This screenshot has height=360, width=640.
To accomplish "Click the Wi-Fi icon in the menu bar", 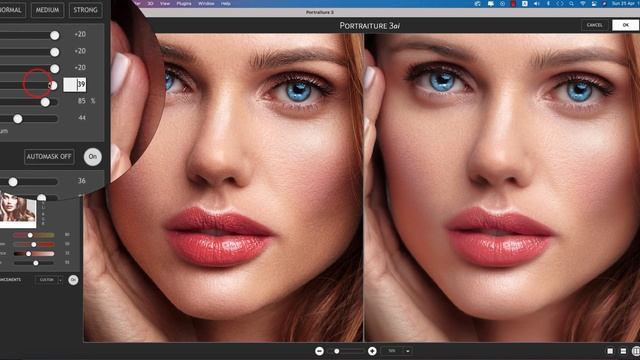I will click(583, 3).
